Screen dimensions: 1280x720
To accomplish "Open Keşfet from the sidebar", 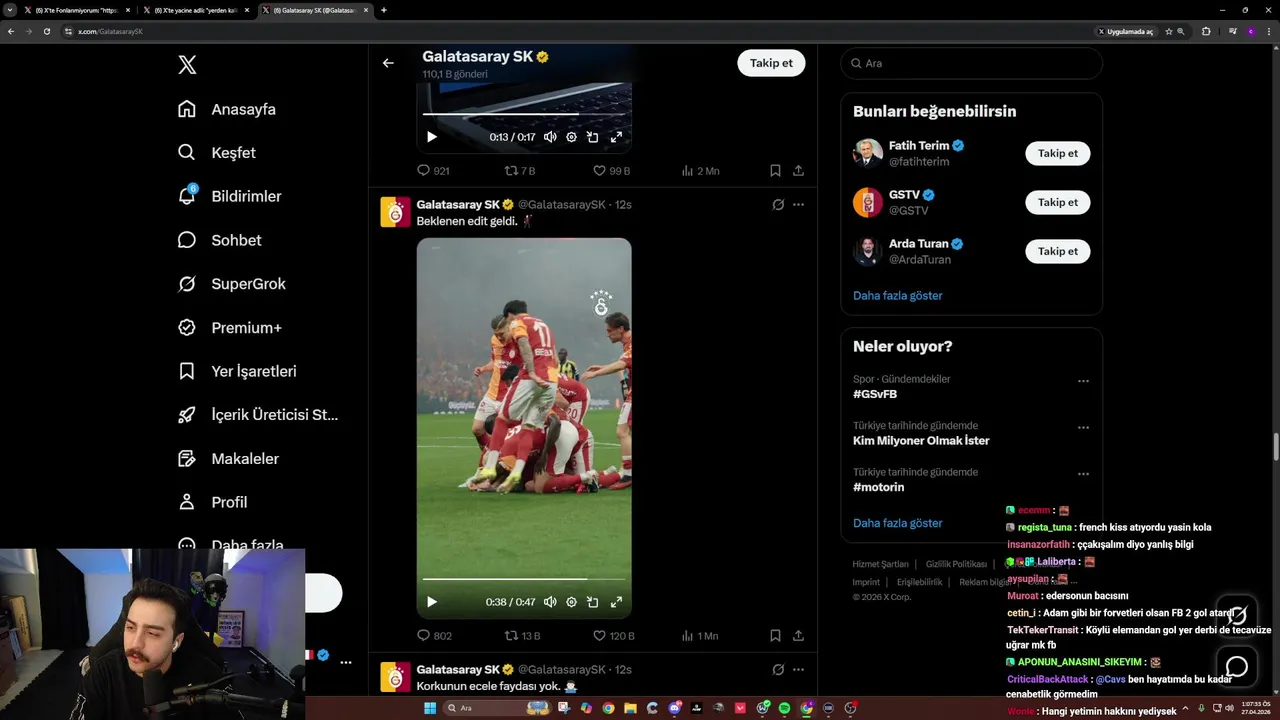I will (x=216, y=153).
